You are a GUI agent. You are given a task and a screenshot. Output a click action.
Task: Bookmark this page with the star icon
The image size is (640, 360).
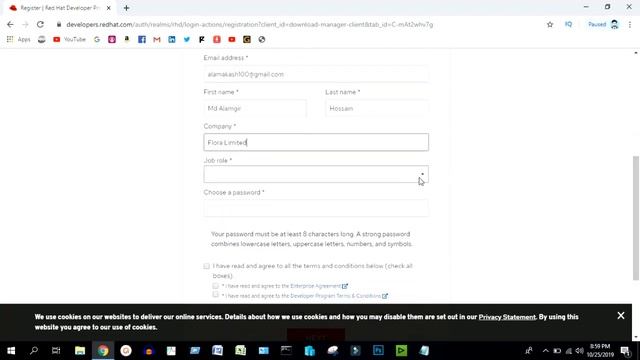pyautogui.click(x=550, y=24)
